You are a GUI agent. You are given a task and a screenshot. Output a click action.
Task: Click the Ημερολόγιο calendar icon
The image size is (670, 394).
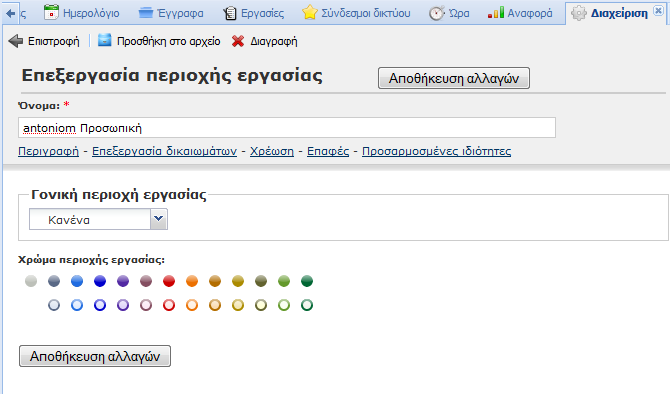coord(51,12)
